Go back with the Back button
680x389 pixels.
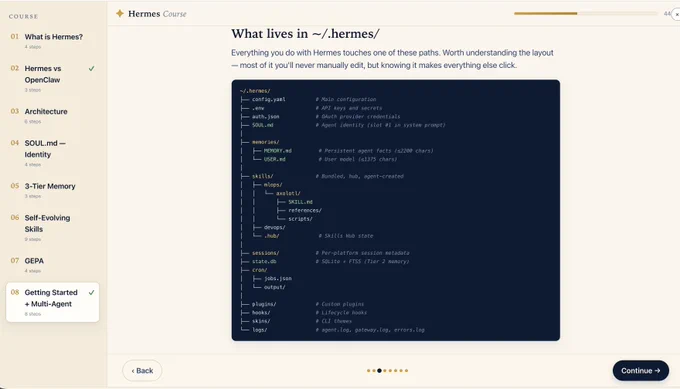click(x=142, y=371)
